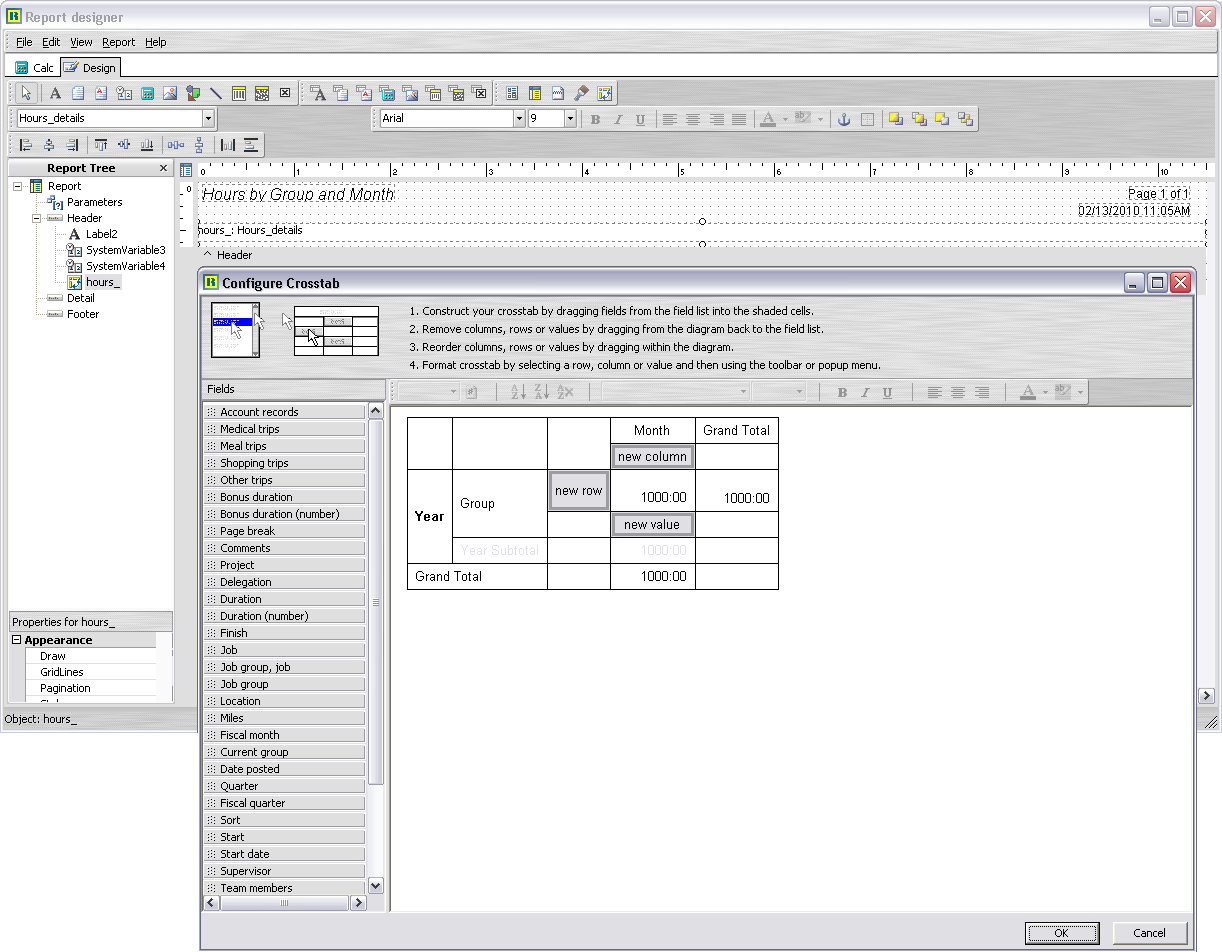The width and height of the screenshot is (1222, 952).
Task: Click the paintbrush tool icon
Action: tap(581, 93)
